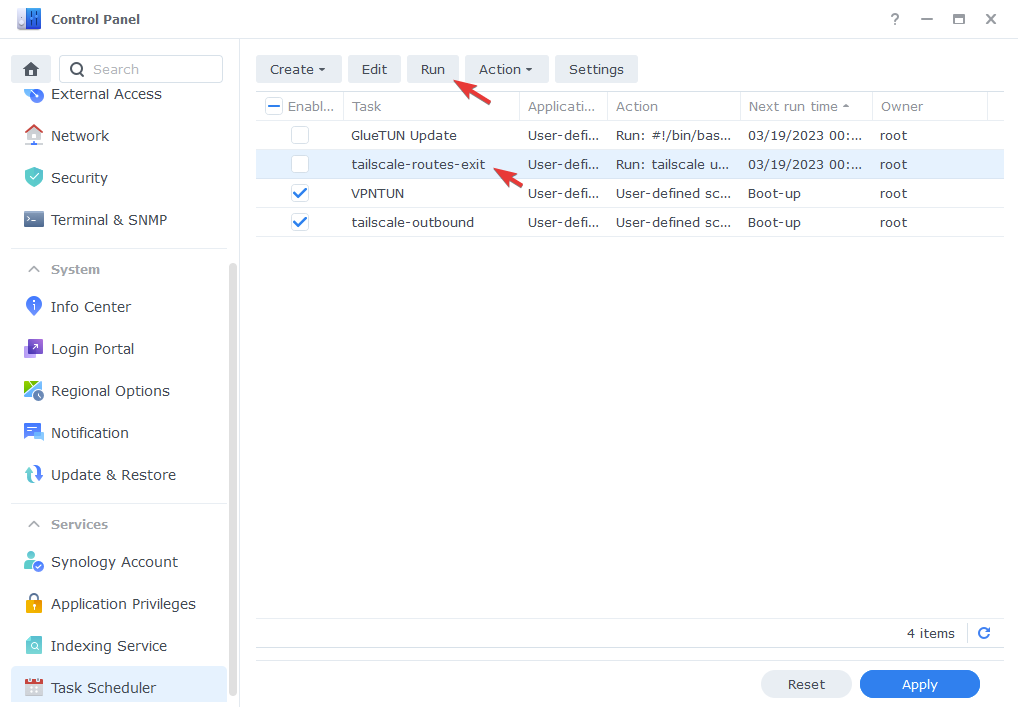
Task: Click the Synology Account icon
Action: point(34,562)
